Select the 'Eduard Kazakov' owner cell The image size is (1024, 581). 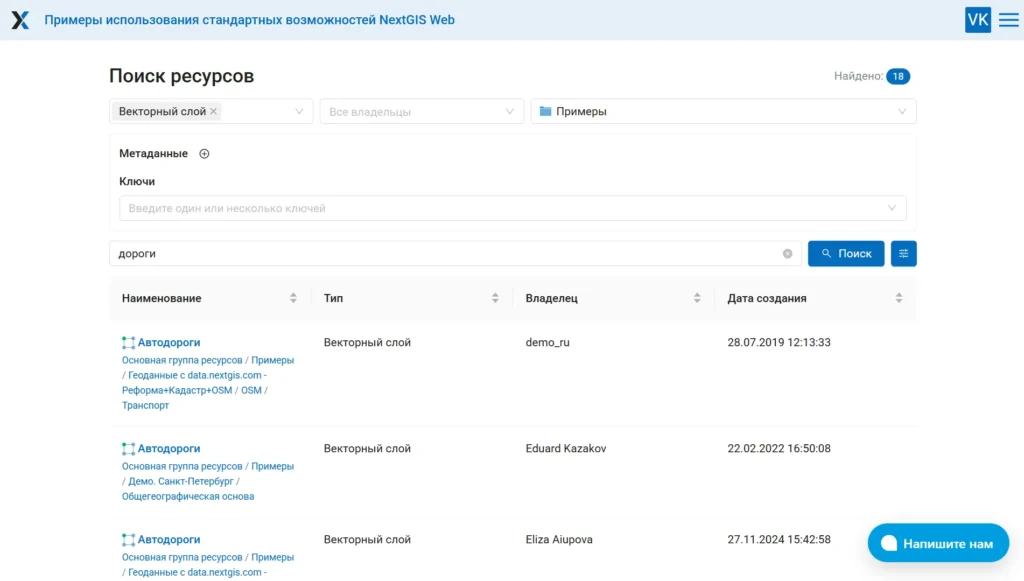pos(566,448)
